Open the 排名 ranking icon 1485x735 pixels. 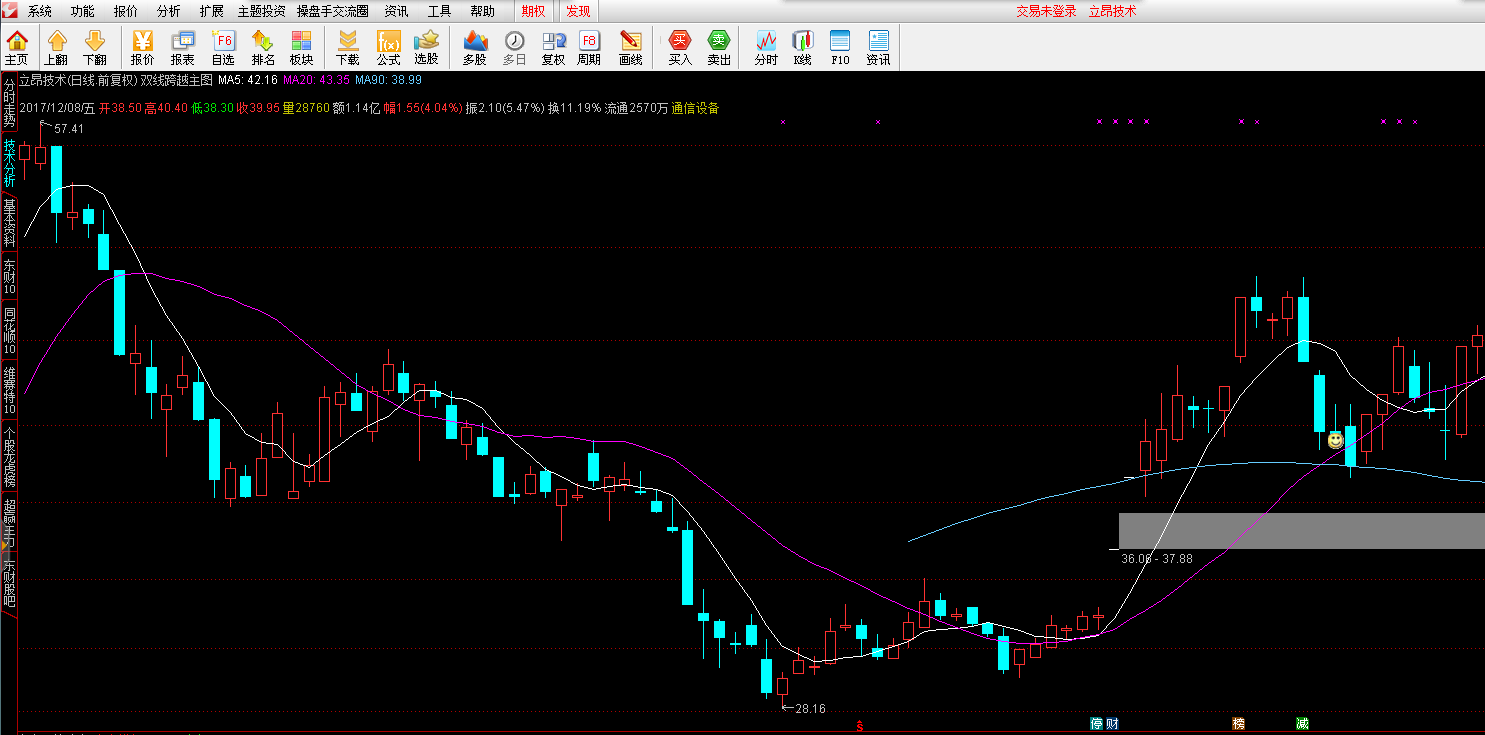click(x=263, y=47)
